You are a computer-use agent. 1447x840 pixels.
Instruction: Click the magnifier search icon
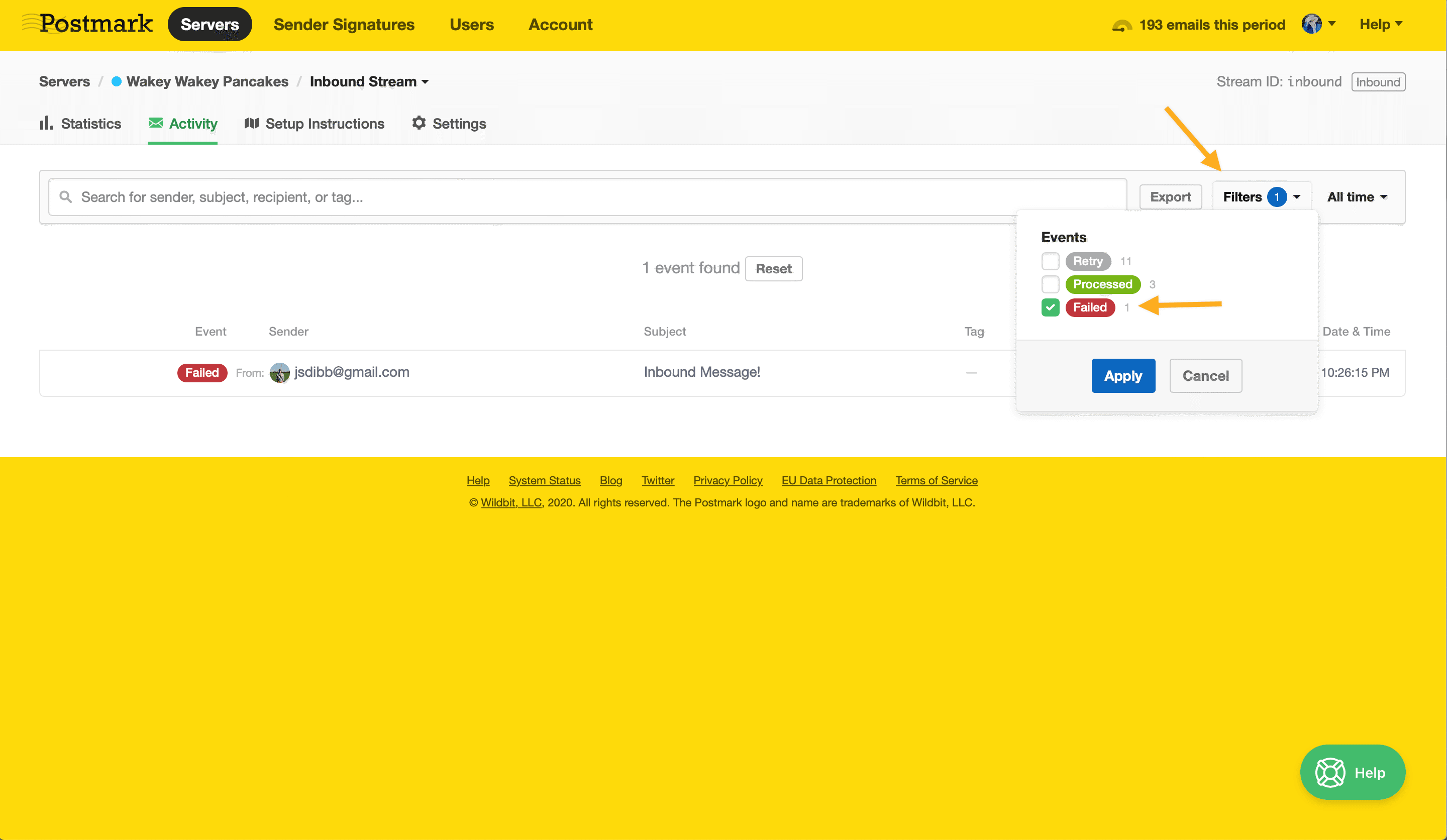(66, 197)
